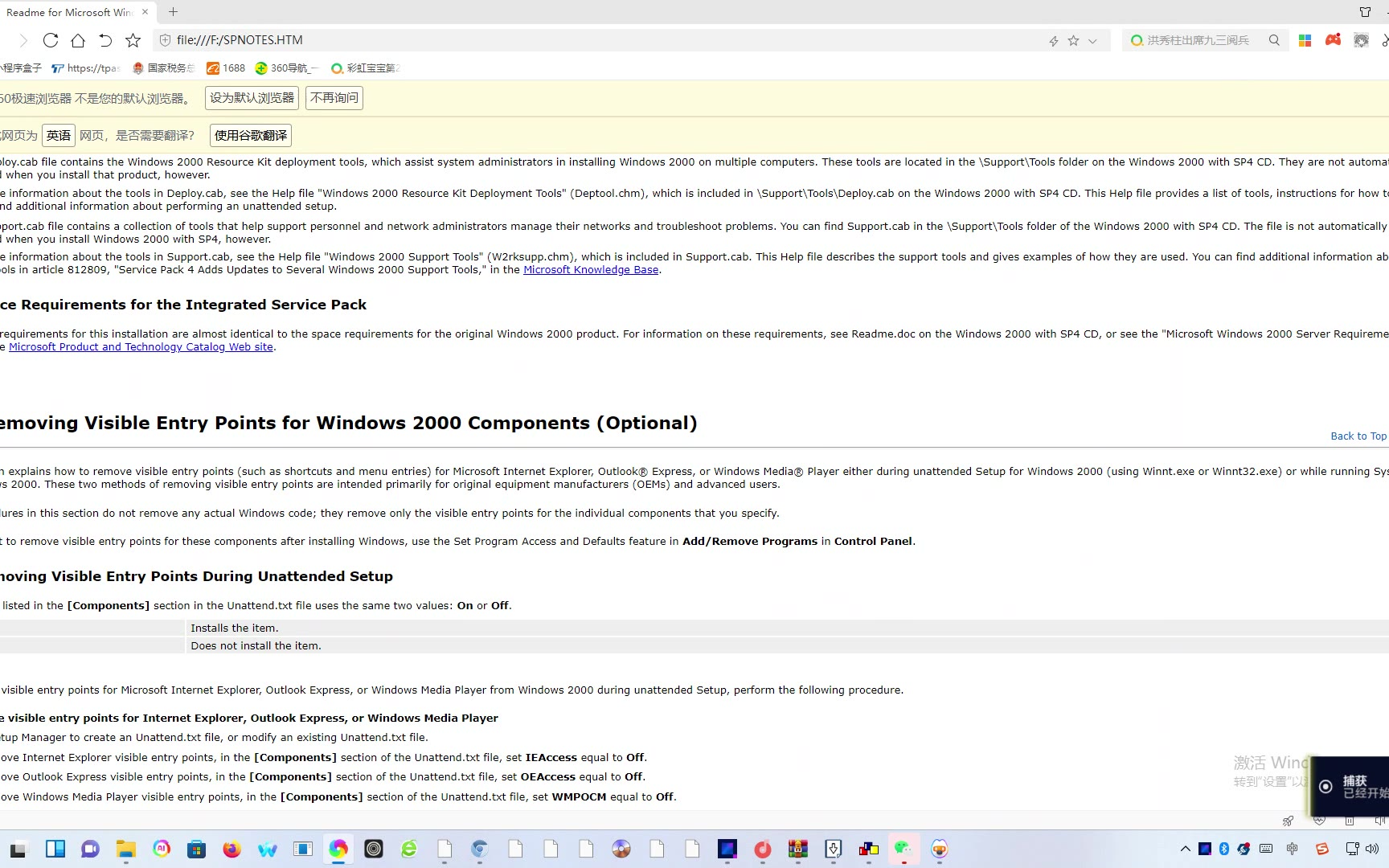Open WinRAR books icon in taskbar
1389x868 pixels.
[798, 849]
